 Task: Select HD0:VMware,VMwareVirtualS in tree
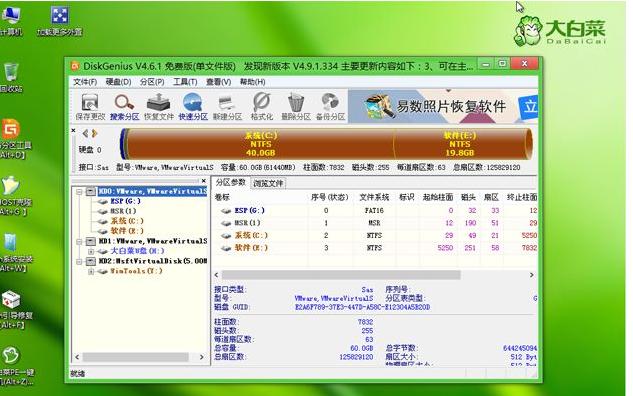click(x=153, y=191)
